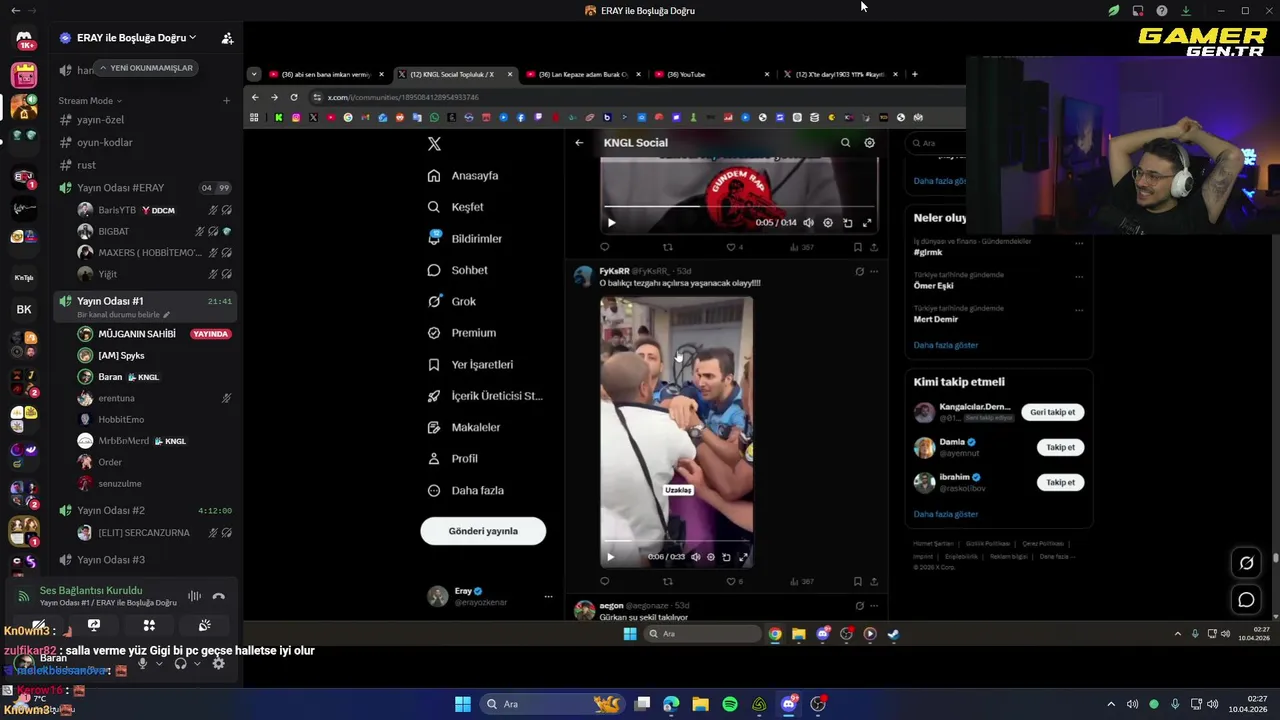Click the X logo icon
The image size is (1280, 720).
434,144
